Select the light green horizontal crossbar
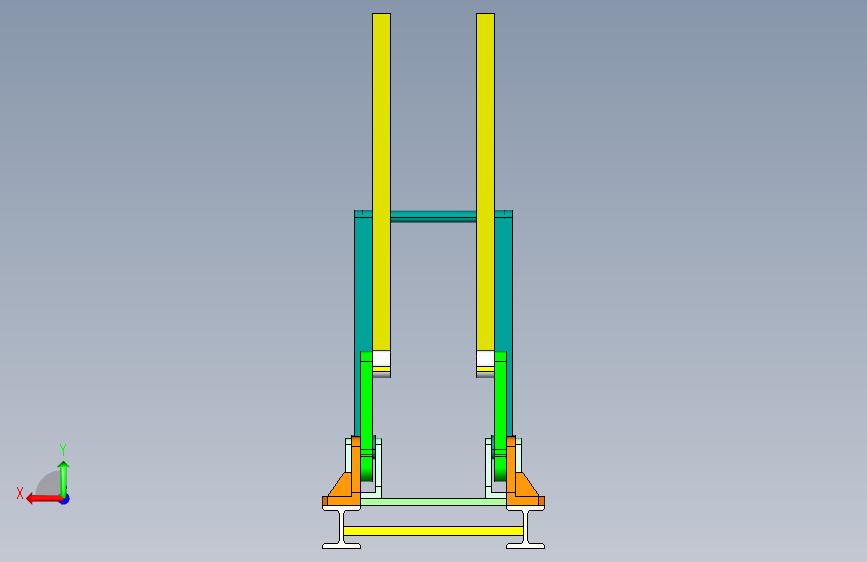Screen dimensions: 867x562 point(434,502)
